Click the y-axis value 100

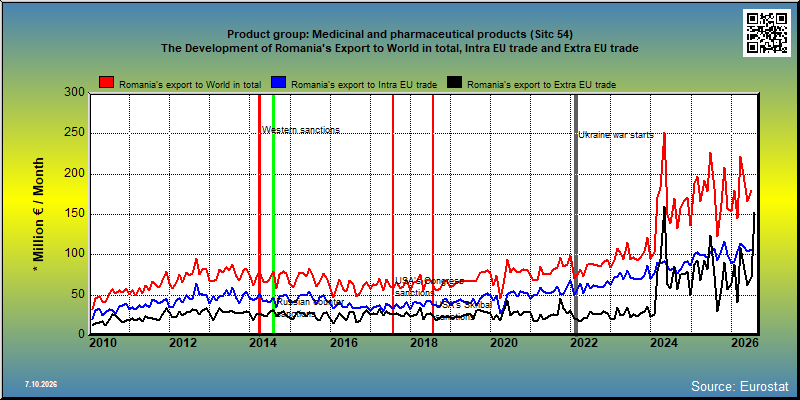[74, 254]
